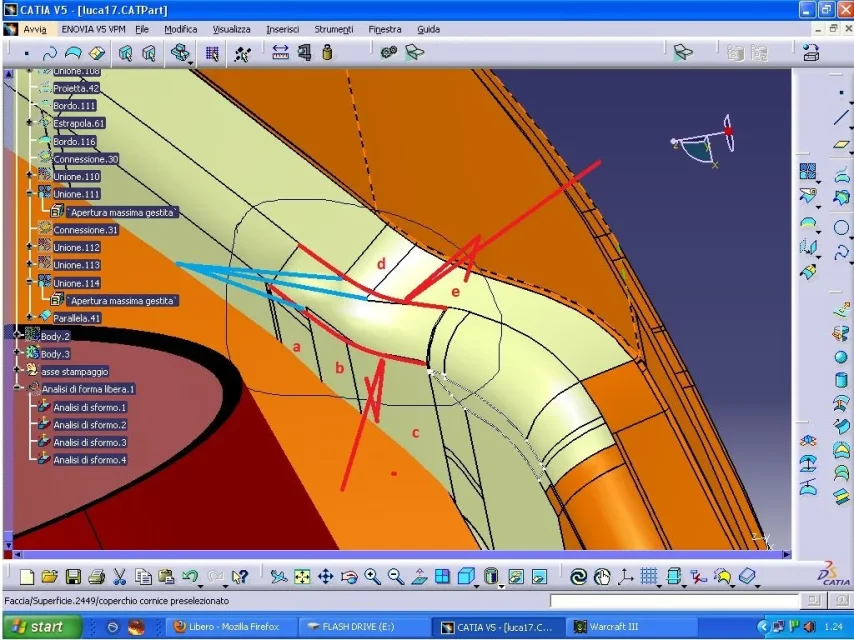Expand the Body.3 tree node

click(x=17, y=353)
